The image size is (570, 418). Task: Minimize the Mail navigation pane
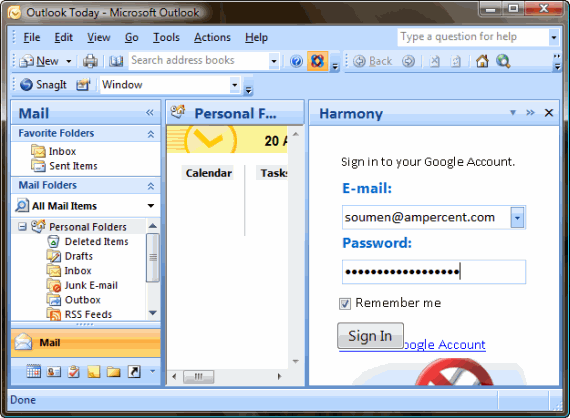(150, 112)
